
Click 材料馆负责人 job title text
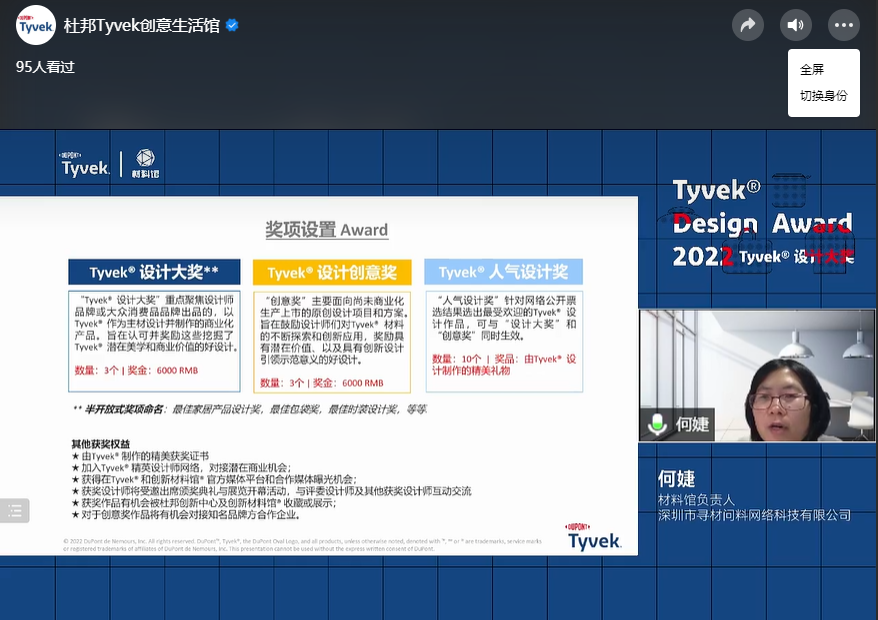[x=696, y=500]
